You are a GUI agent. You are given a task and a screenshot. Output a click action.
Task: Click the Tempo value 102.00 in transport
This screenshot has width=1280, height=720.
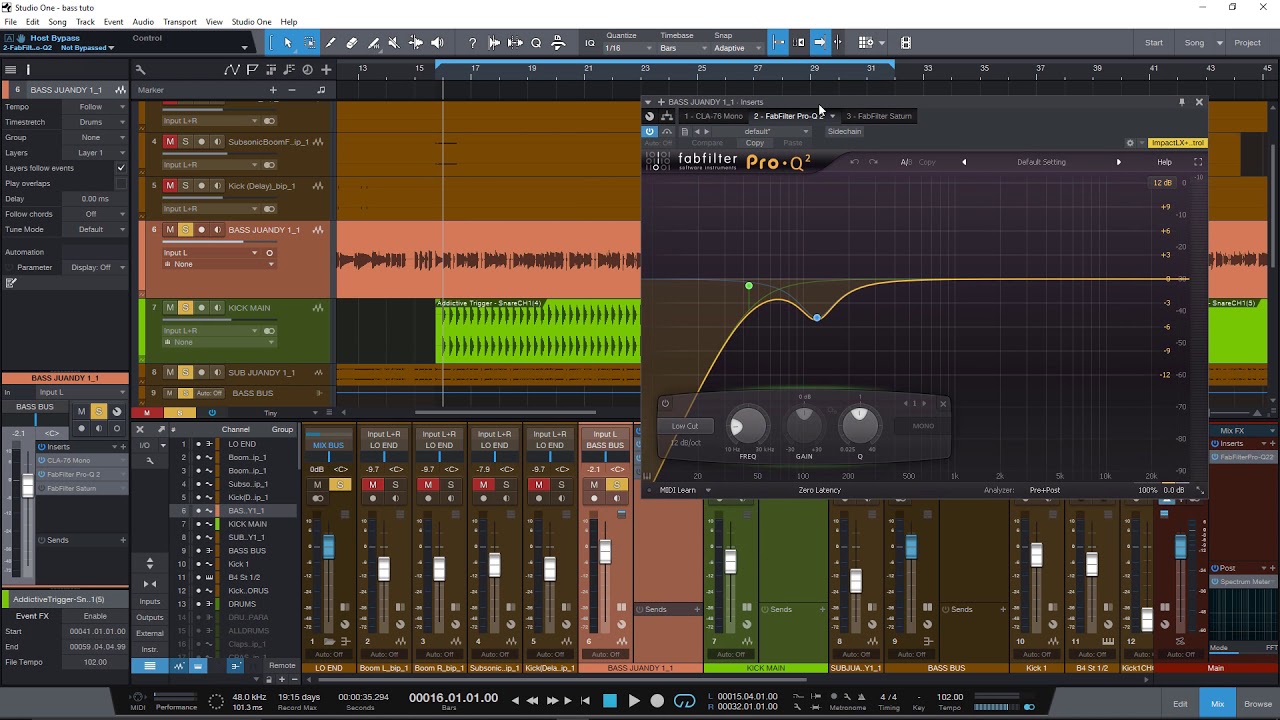pos(949,697)
